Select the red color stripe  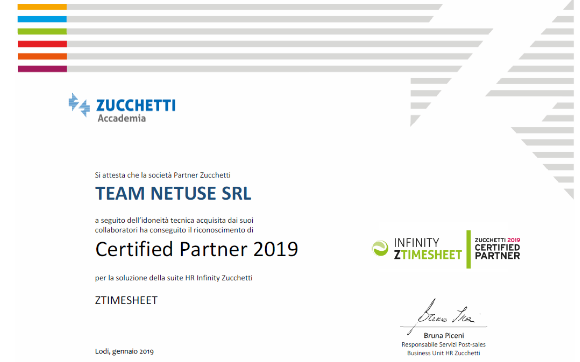[42, 44]
